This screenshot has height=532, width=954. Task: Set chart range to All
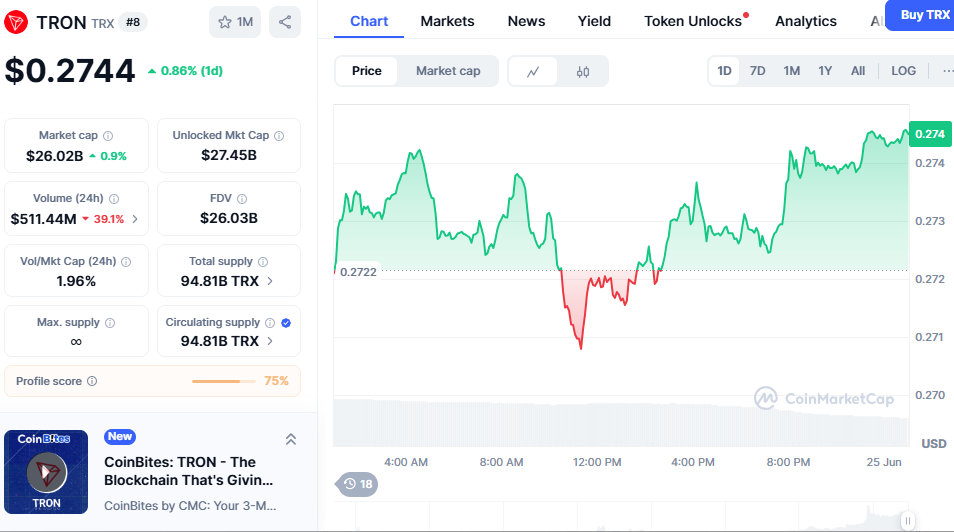[858, 71]
